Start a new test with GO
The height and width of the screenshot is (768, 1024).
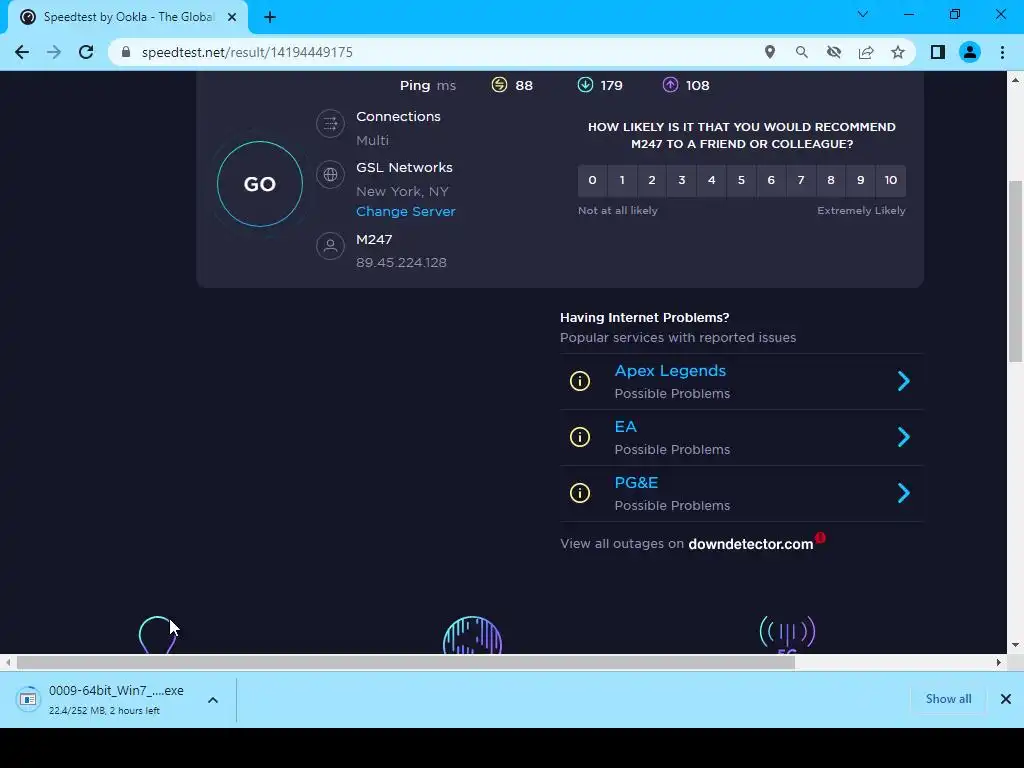click(260, 184)
